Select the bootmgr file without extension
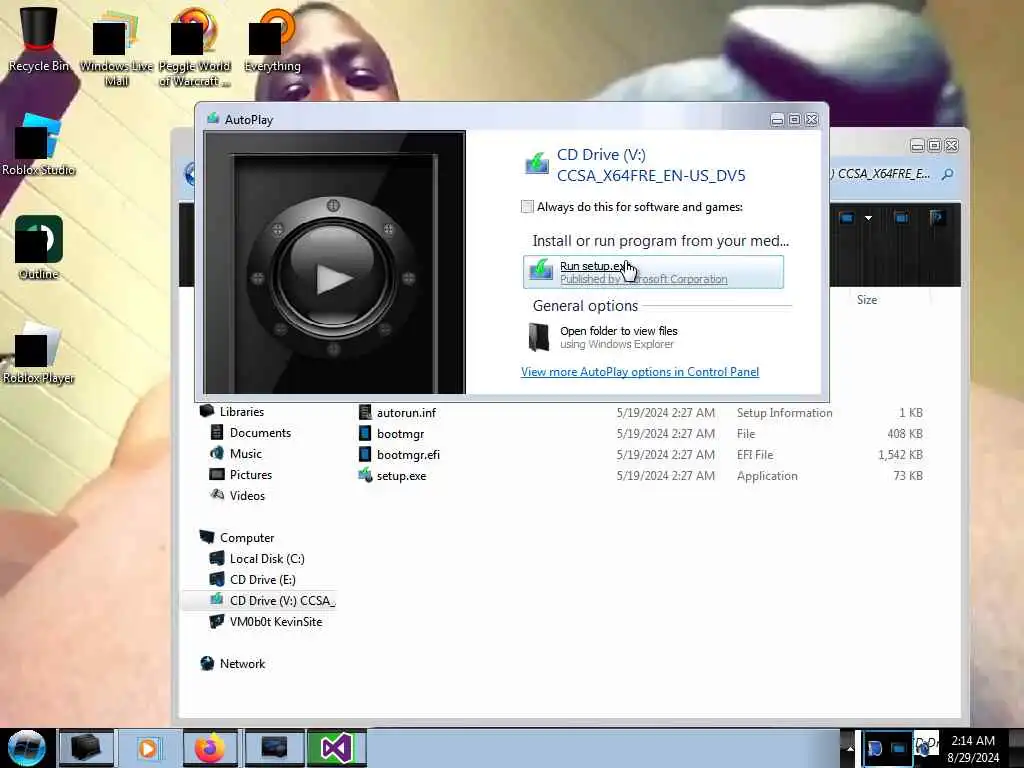1024x768 pixels. coord(400,434)
